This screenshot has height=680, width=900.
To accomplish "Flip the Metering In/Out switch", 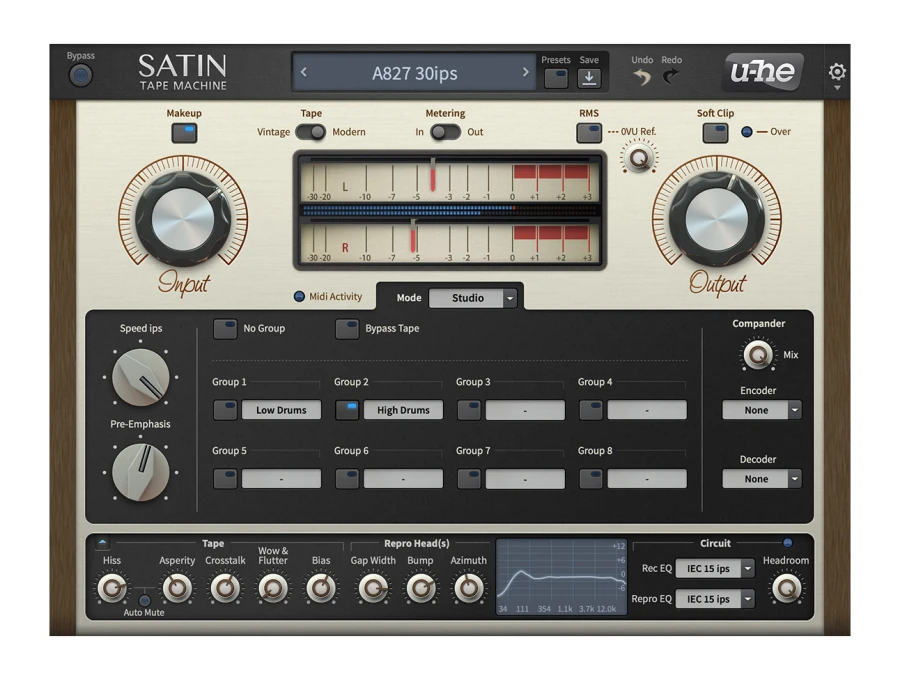I will point(445,132).
